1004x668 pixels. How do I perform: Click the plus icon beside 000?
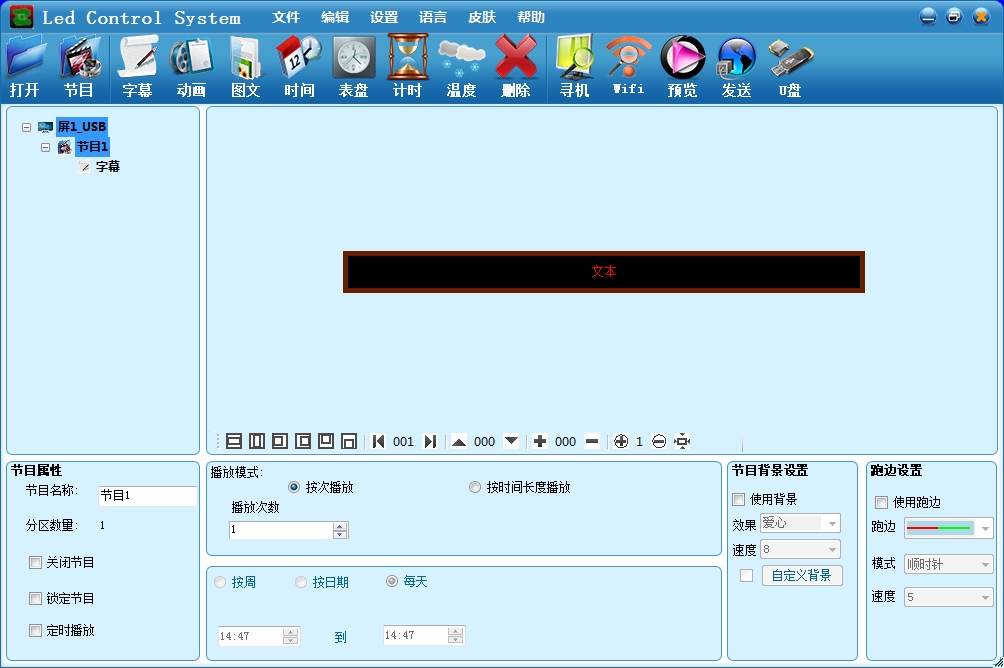coord(540,441)
